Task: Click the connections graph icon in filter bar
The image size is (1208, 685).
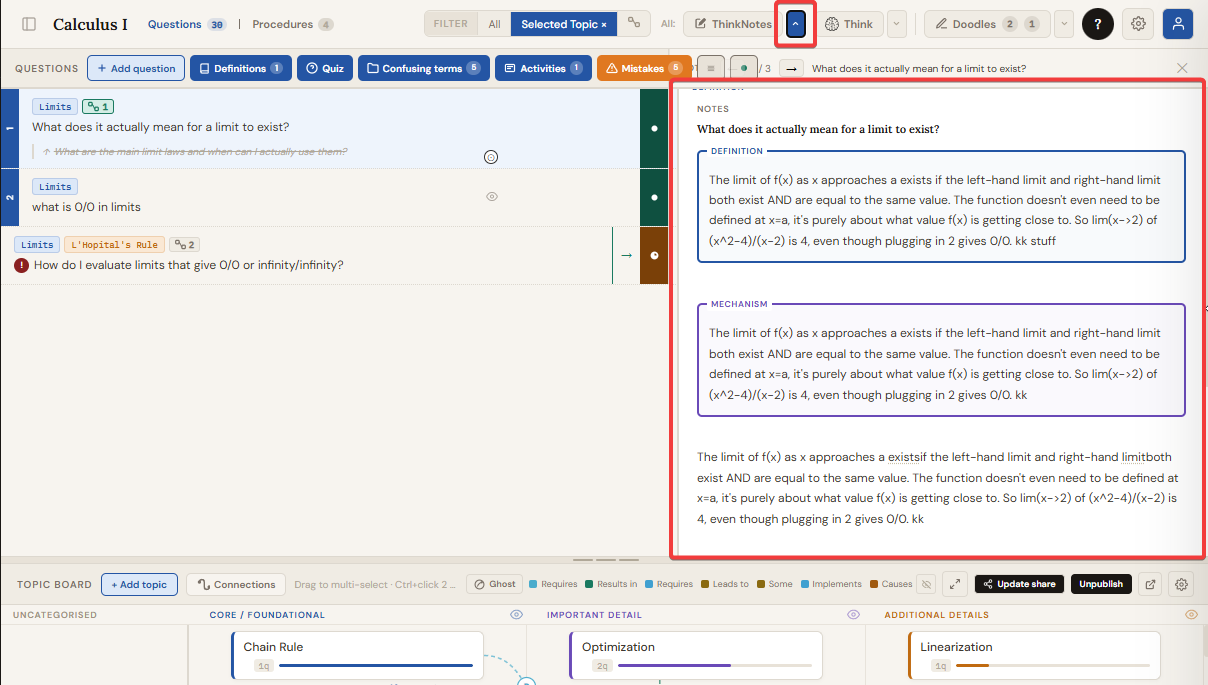Action: [633, 24]
